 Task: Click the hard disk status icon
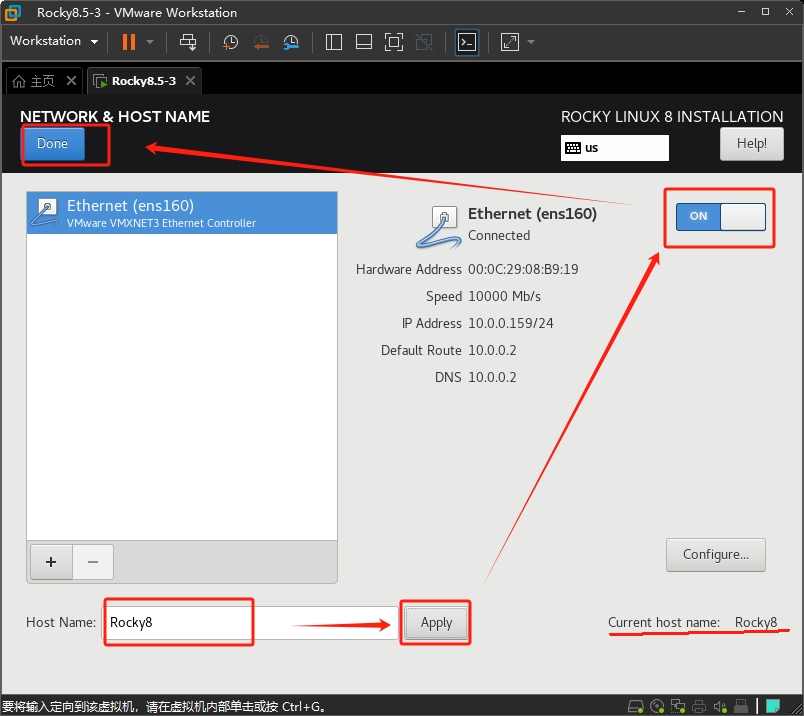click(x=636, y=707)
